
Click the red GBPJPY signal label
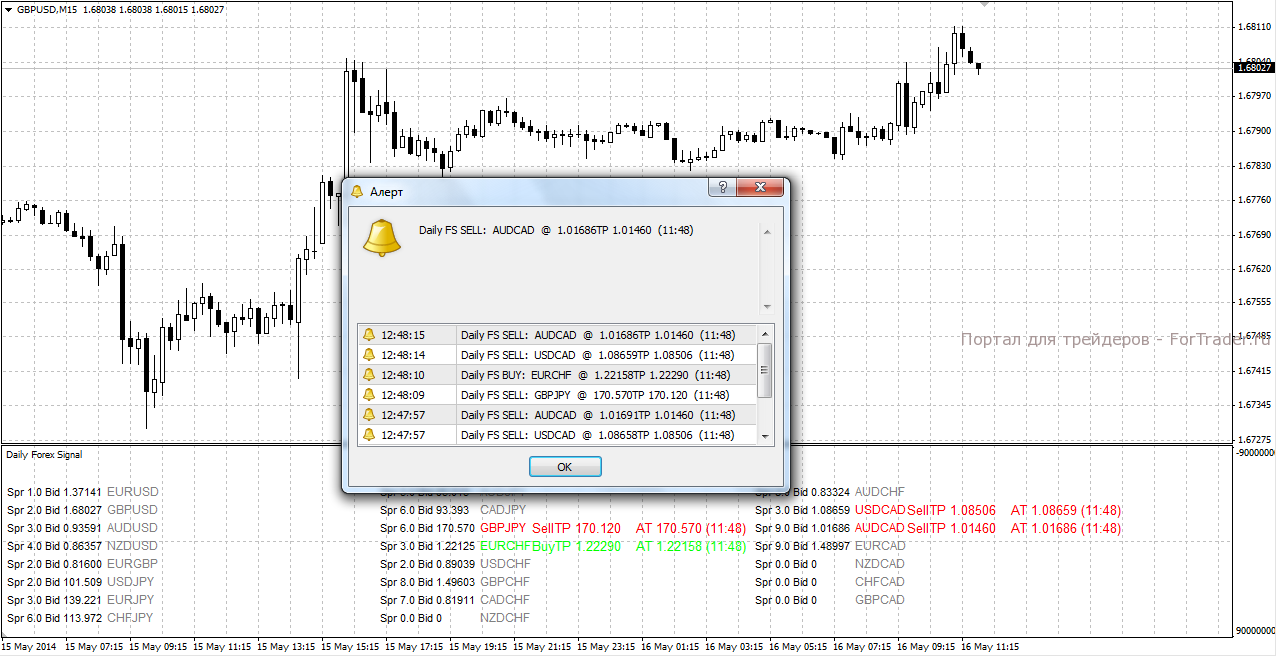503,528
